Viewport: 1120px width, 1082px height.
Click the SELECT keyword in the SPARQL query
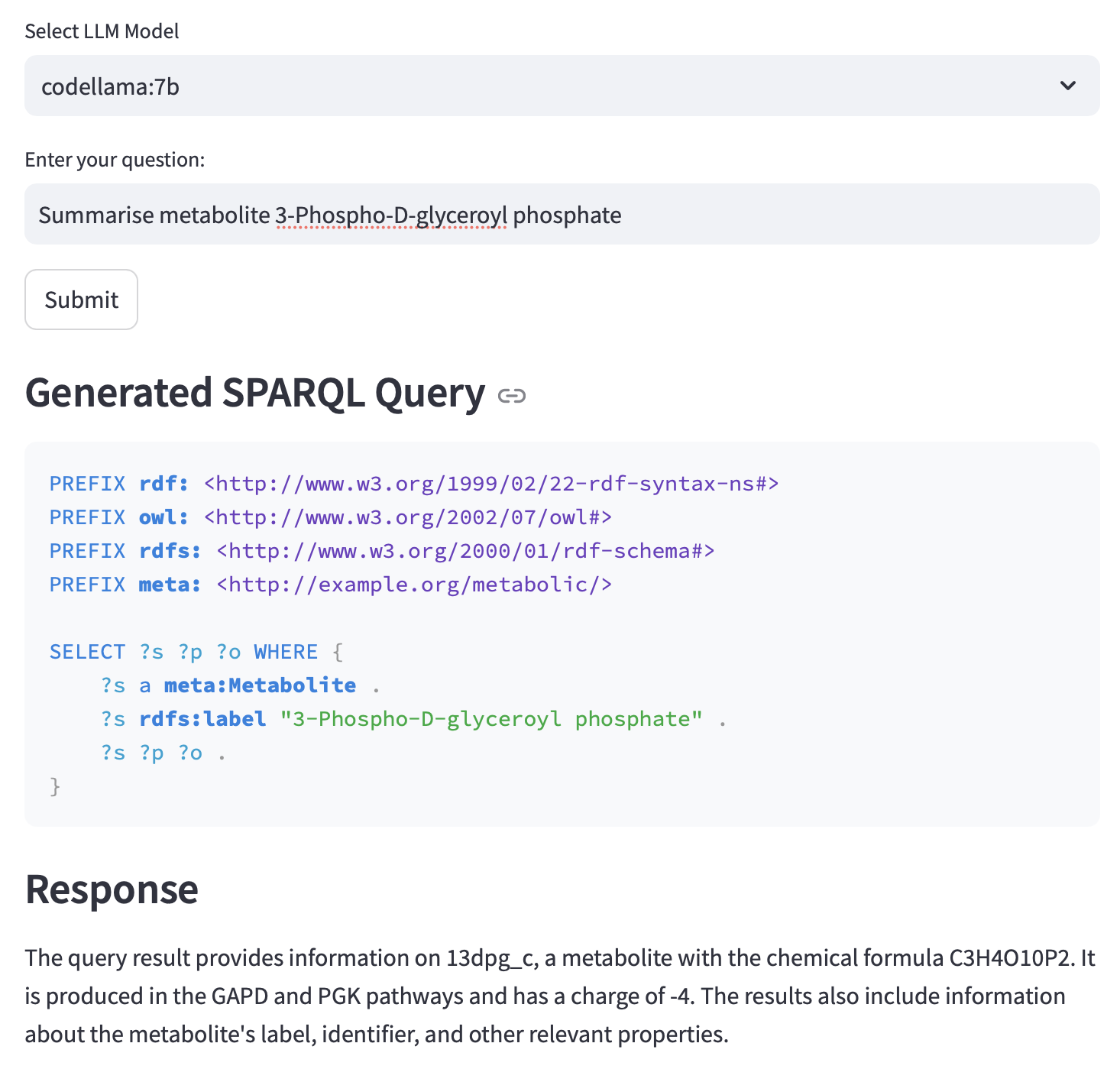(87, 652)
